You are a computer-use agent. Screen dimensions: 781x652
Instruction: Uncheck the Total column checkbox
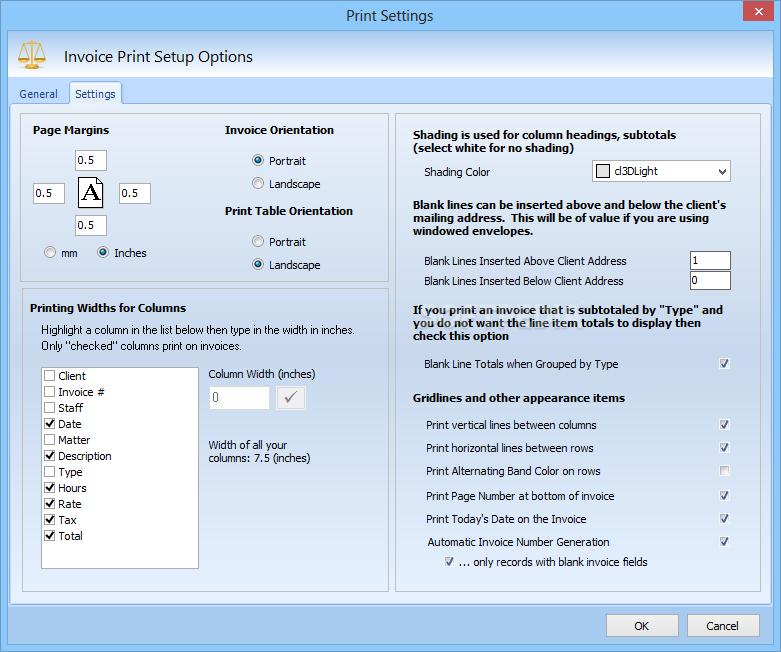(50, 535)
